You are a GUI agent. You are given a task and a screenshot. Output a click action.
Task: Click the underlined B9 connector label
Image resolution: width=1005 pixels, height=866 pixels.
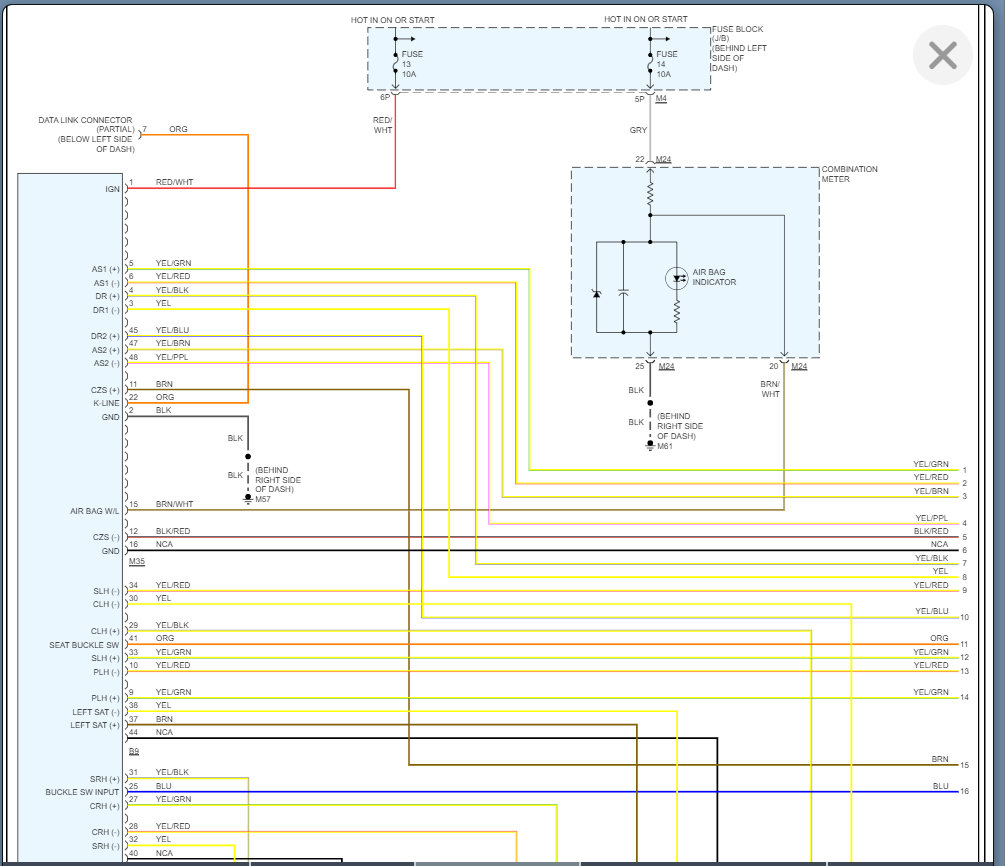click(134, 751)
